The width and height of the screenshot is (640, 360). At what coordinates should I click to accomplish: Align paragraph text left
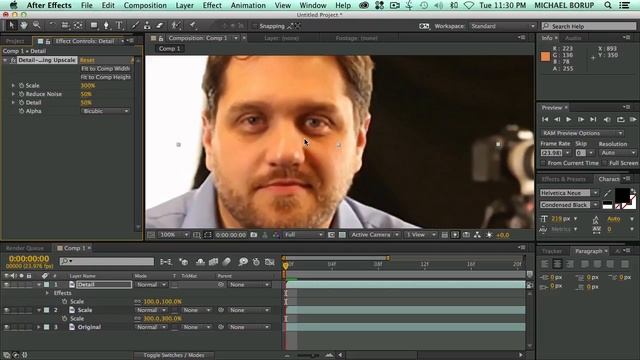(x=544, y=264)
